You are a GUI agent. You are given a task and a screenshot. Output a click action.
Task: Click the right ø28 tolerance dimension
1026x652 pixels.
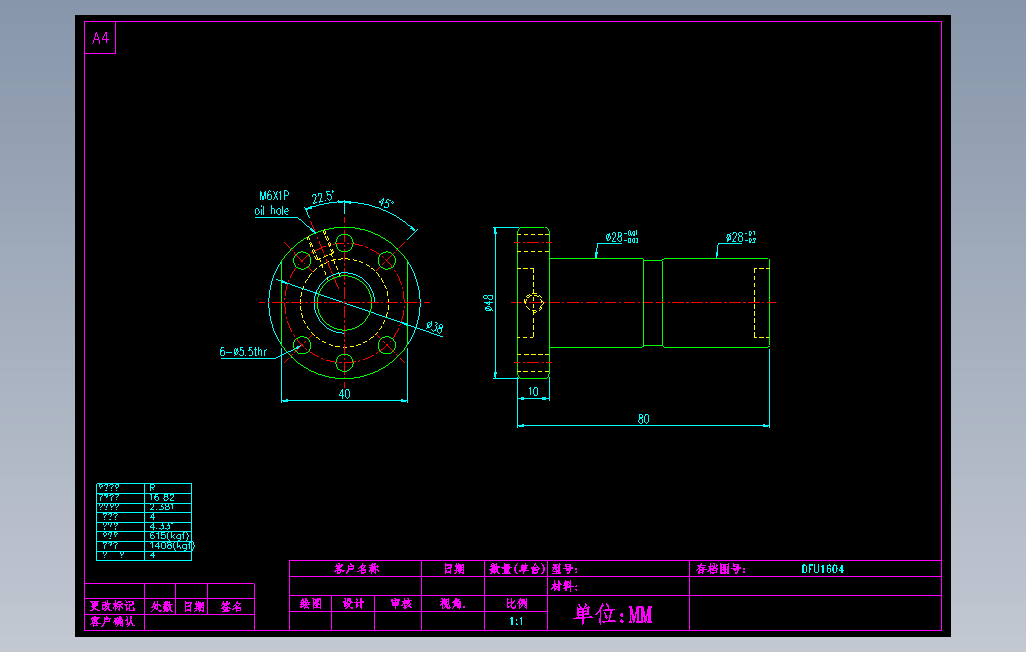coord(741,237)
